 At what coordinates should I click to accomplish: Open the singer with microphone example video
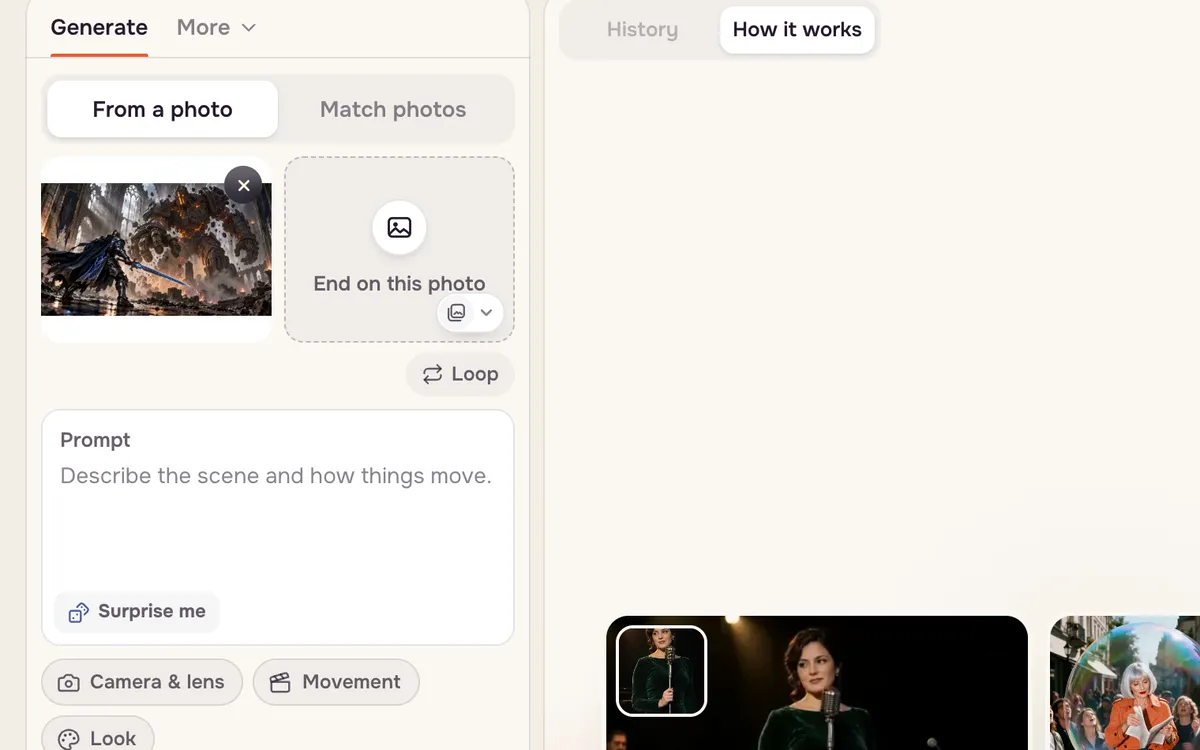[x=817, y=683]
